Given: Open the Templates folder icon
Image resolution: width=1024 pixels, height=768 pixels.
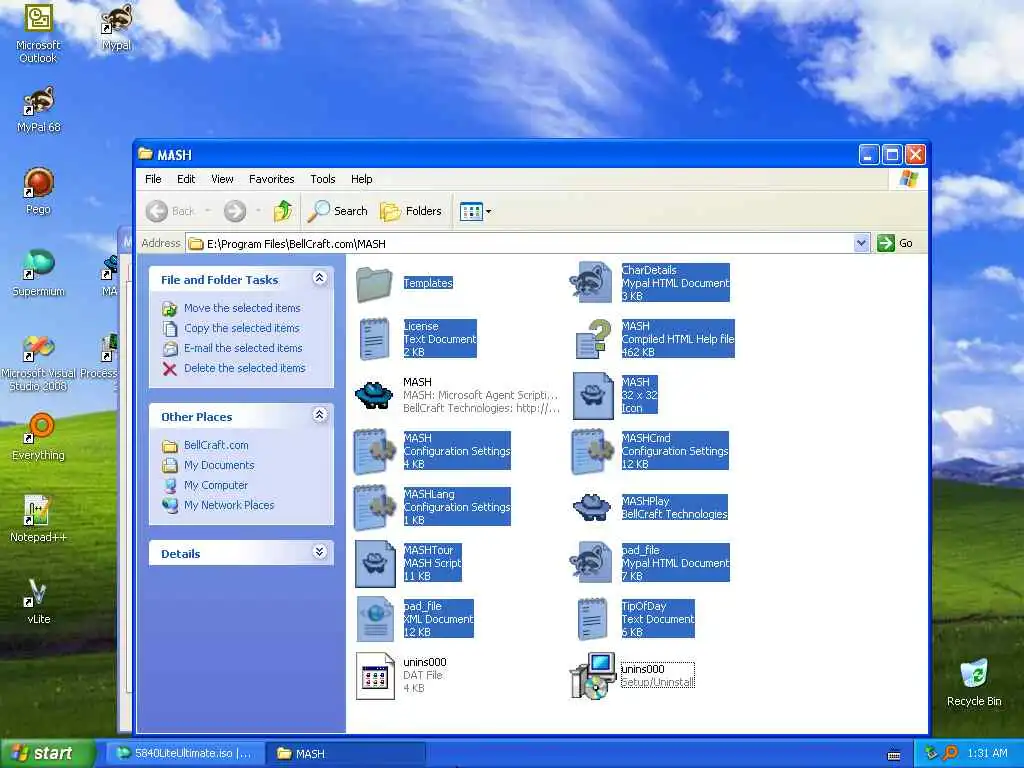Looking at the screenshot, I should [x=374, y=283].
